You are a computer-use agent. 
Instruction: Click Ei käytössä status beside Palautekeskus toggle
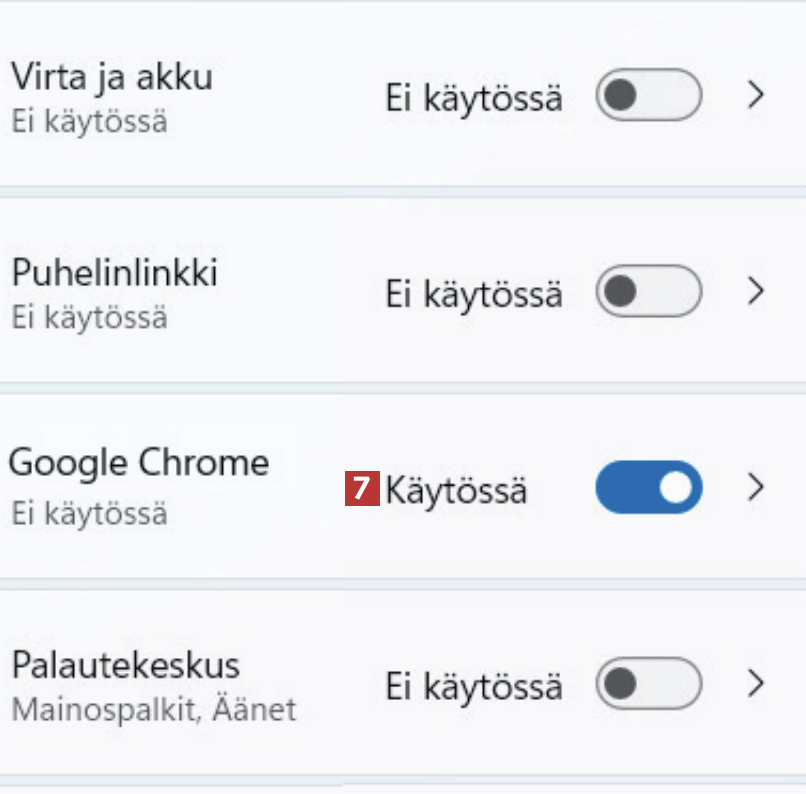(474, 686)
